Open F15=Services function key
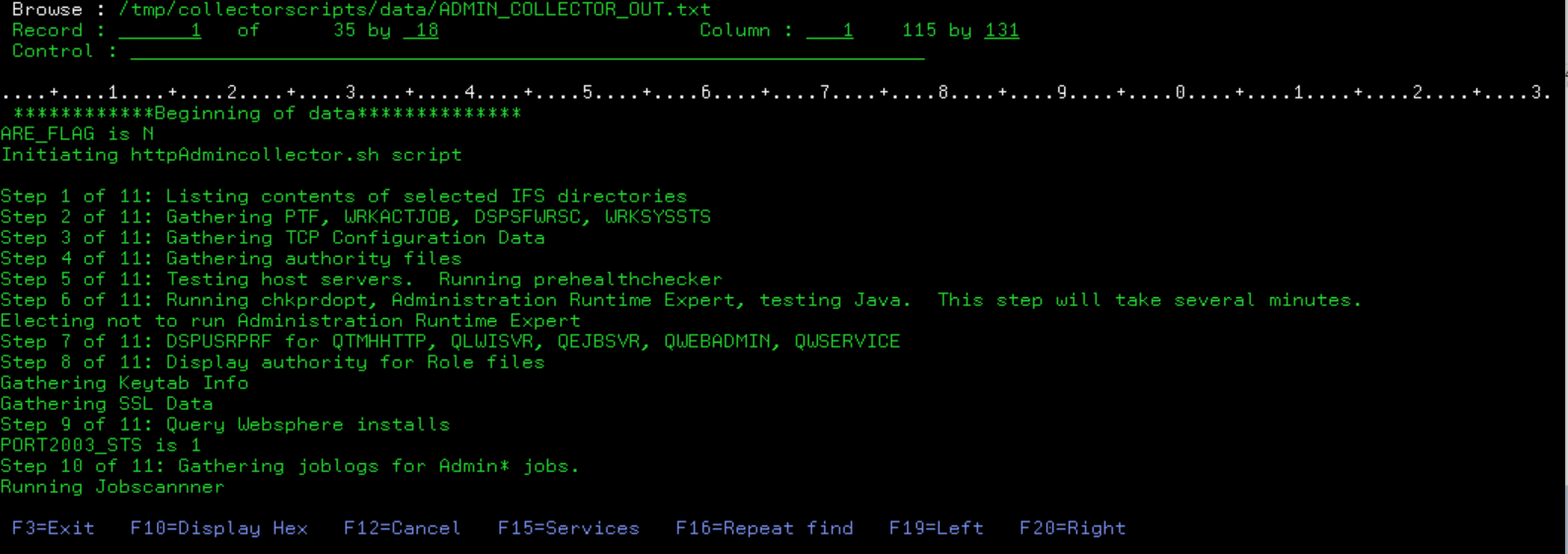Image resolution: width=1568 pixels, height=554 pixels. click(569, 528)
